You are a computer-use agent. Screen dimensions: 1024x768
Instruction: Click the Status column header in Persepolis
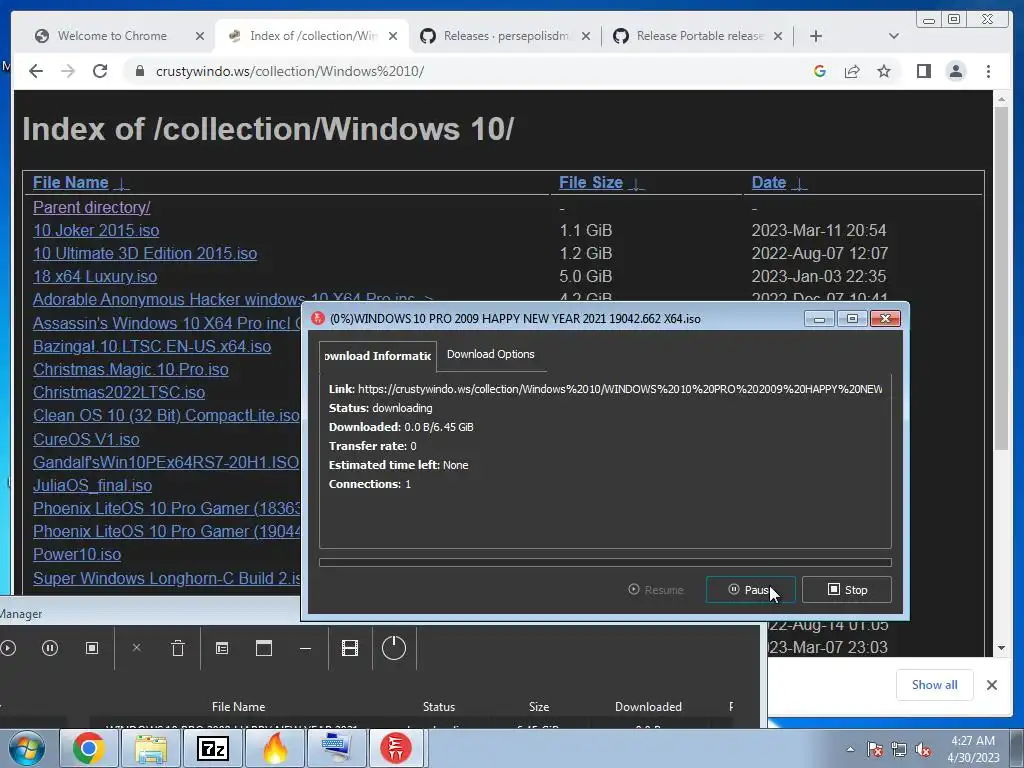tap(439, 707)
